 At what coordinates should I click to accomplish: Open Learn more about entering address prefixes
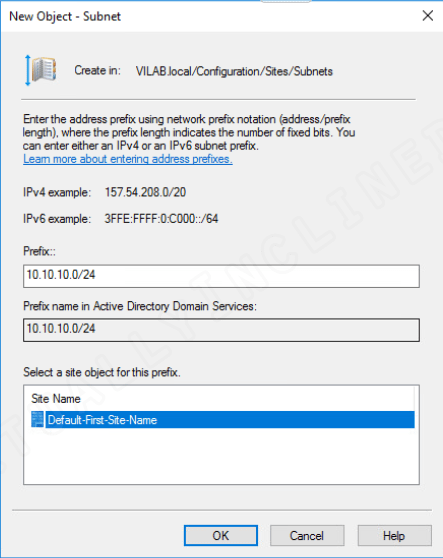click(x=128, y=159)
